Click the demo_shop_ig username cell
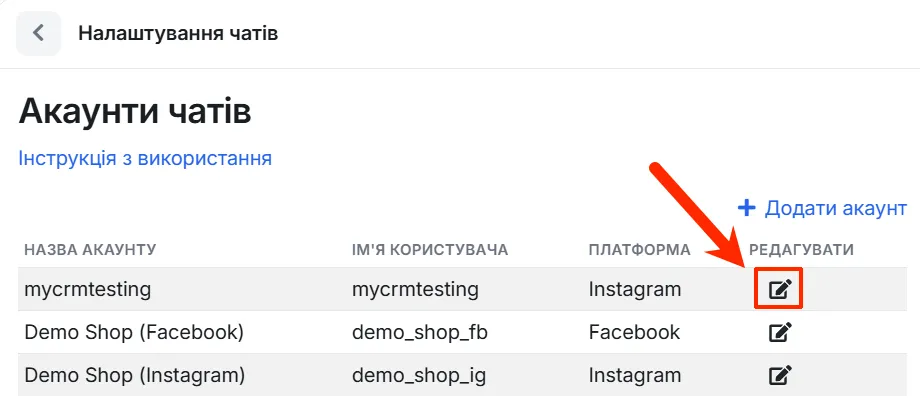This screenshot has height=410, width=920. click(x=419, y=375)
